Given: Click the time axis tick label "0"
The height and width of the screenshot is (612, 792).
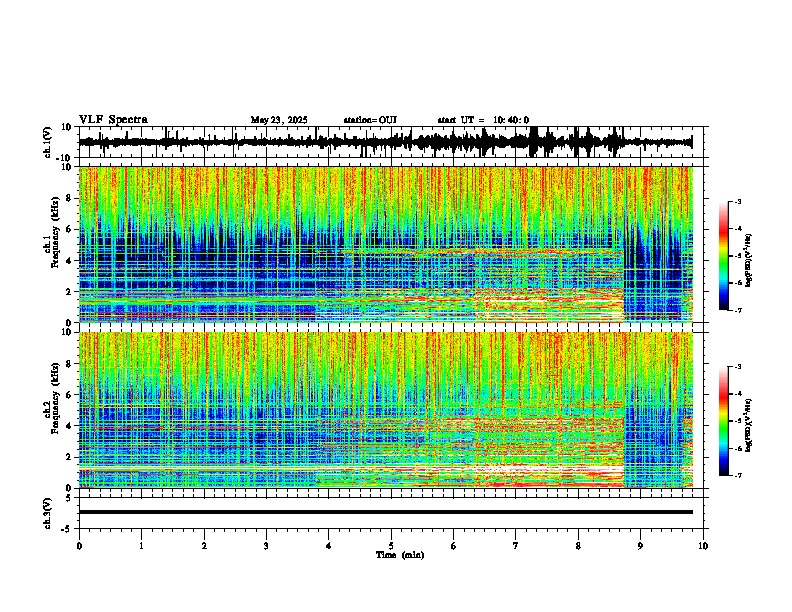Looking at the screenshot, I should point(79,546).
